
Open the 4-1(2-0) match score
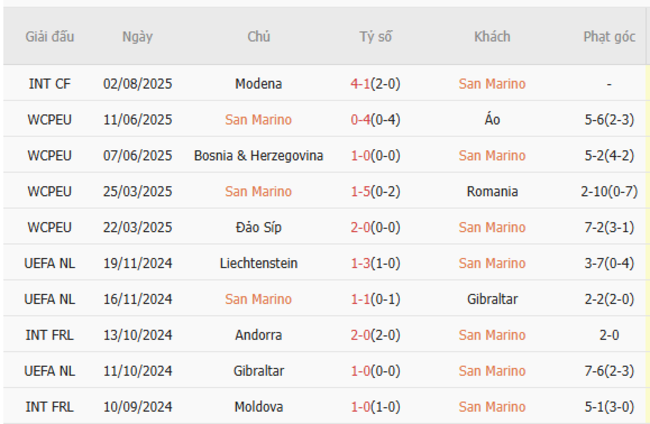(376, 84)
